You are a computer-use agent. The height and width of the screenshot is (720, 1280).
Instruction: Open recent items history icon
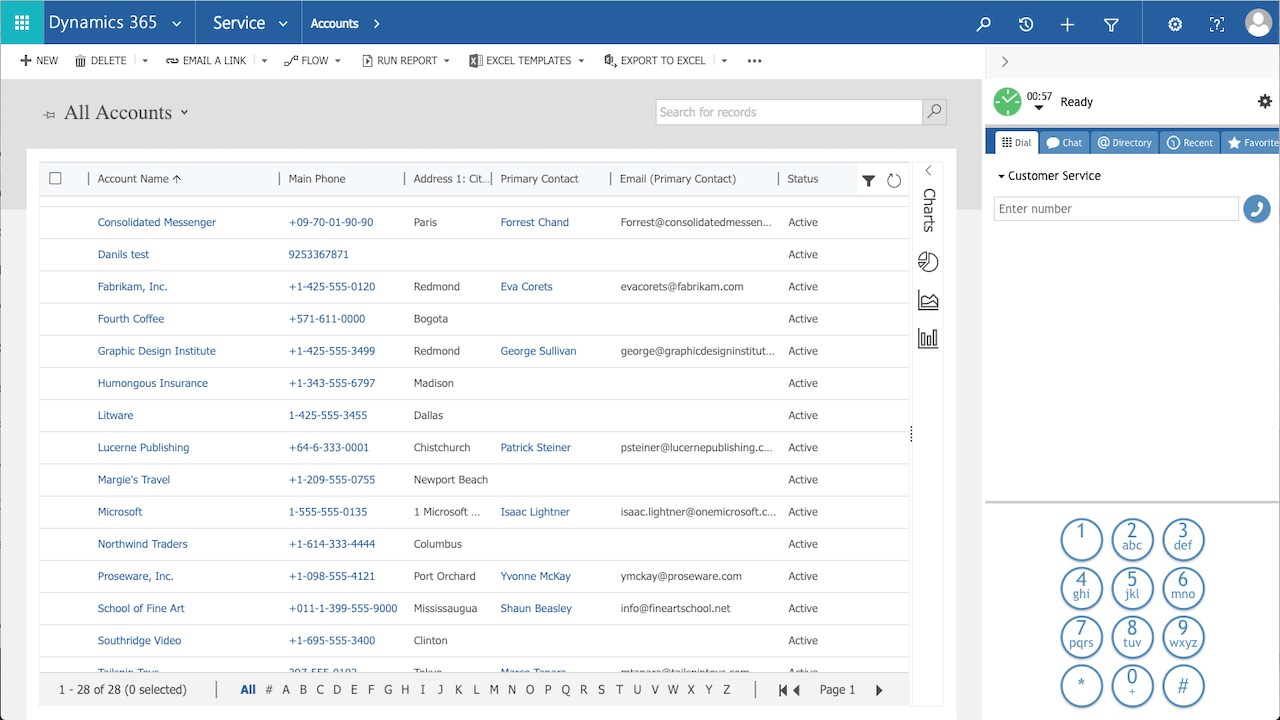[1026, 24]
